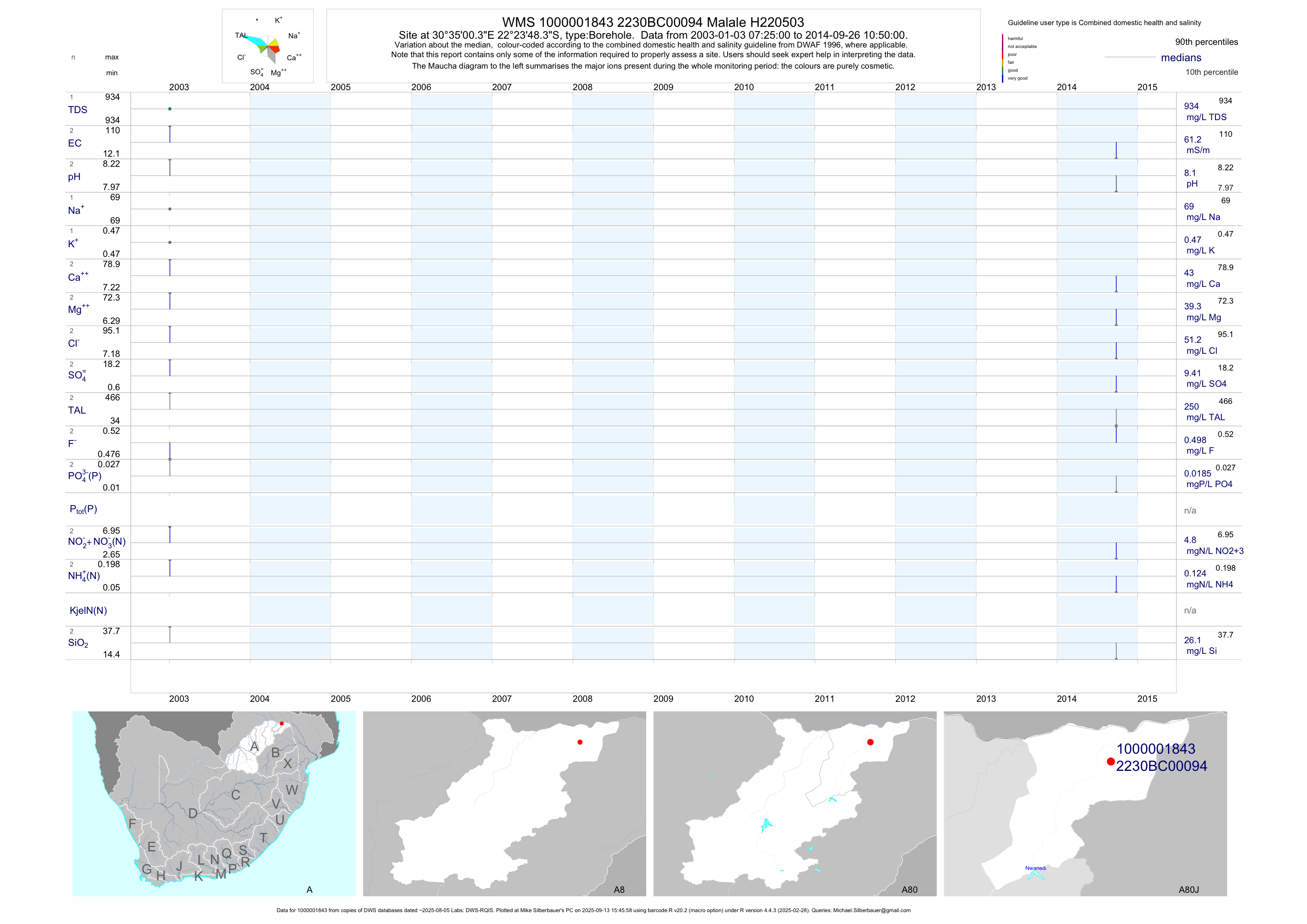Click the guideline colour legend bar
This screenshot has width=1307, height=924.
coord(1002,58)
